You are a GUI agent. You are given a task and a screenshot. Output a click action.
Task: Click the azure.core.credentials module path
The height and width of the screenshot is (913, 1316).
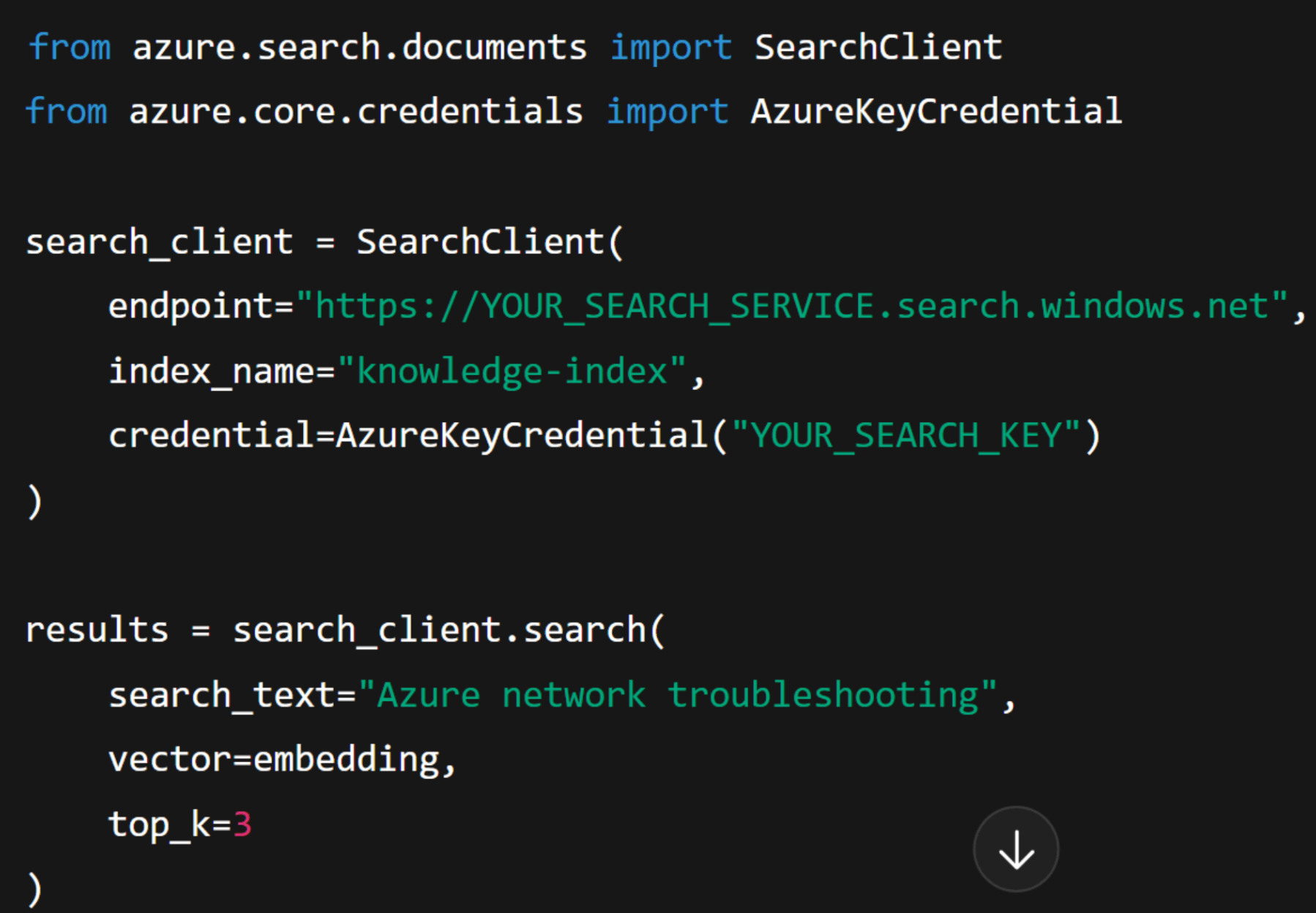pyautogui.click(x=356, y=112)
